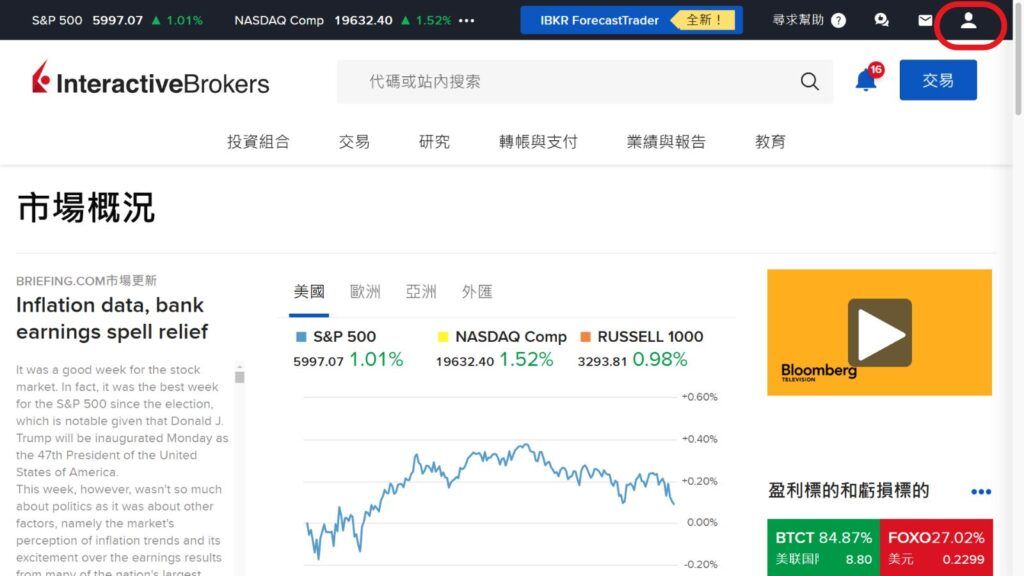The height and width of the screenshot is (576, 1024).
Task: Expand the ticker bar ellipsis menu
Action: click(464, 19)
